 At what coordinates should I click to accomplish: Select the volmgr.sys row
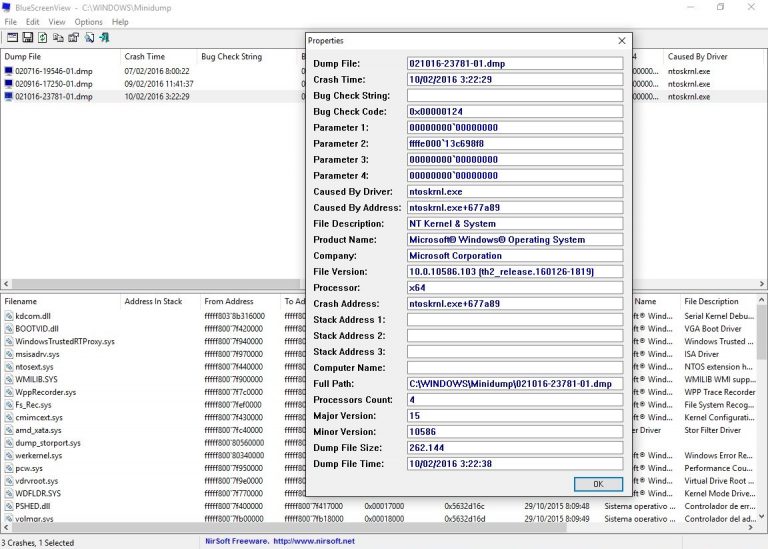[380, 518]
